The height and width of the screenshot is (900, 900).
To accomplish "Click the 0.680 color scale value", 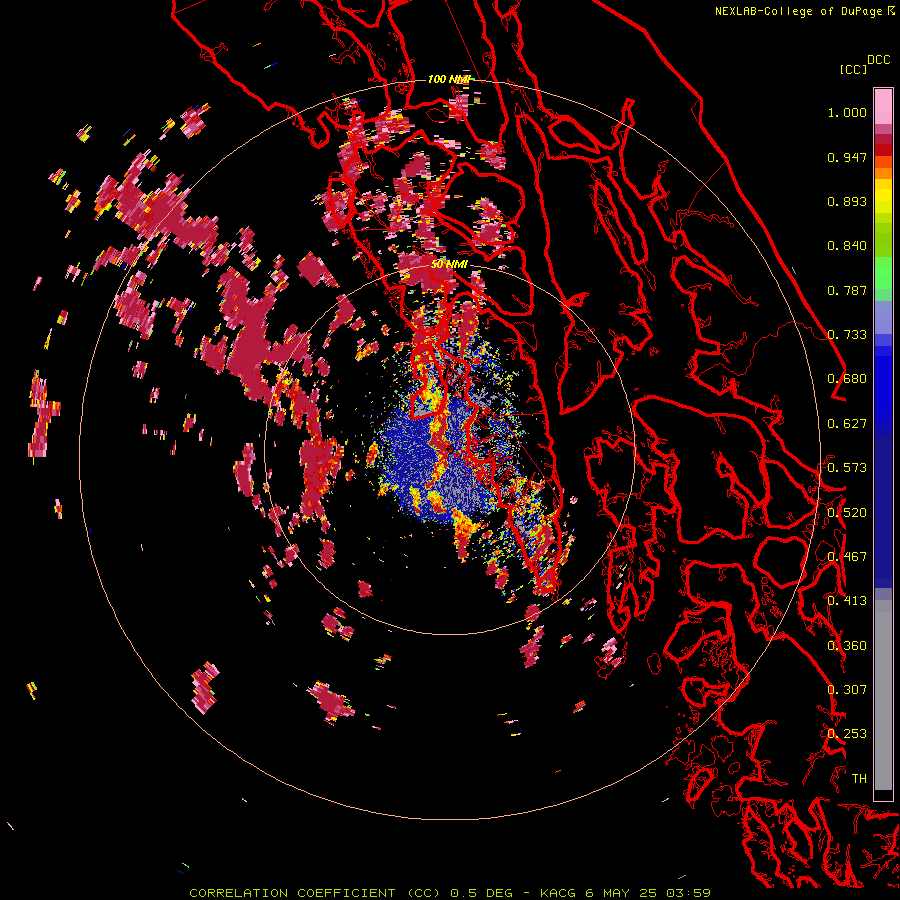I will [847, 379].
